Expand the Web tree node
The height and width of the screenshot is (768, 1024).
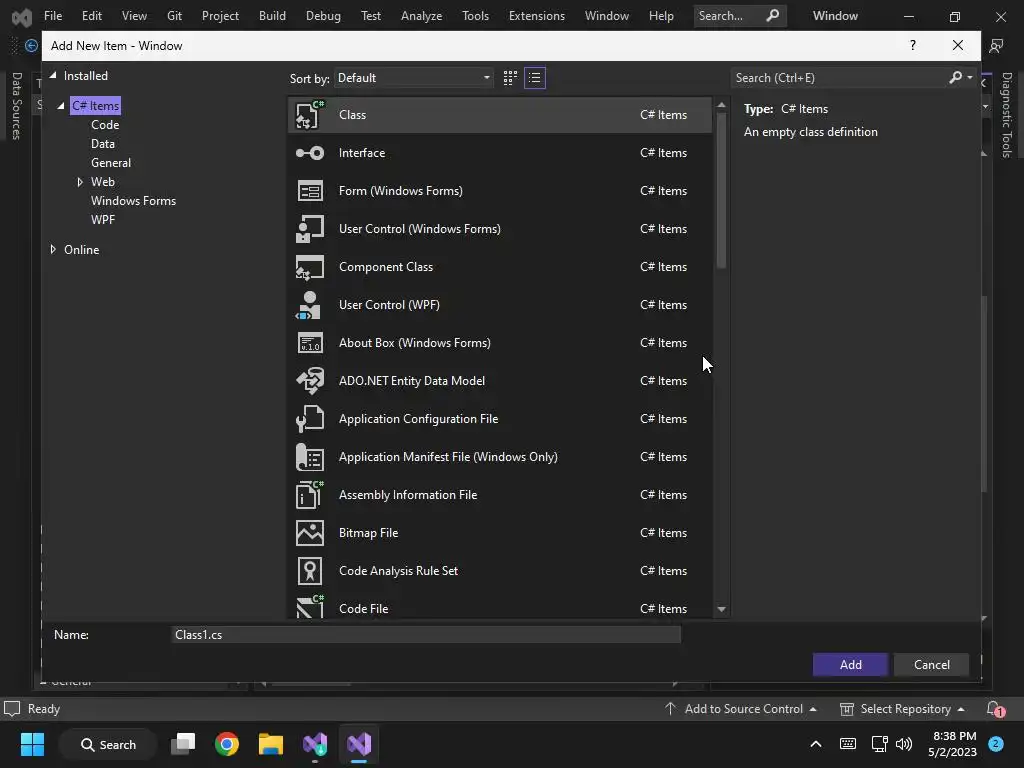80,182
